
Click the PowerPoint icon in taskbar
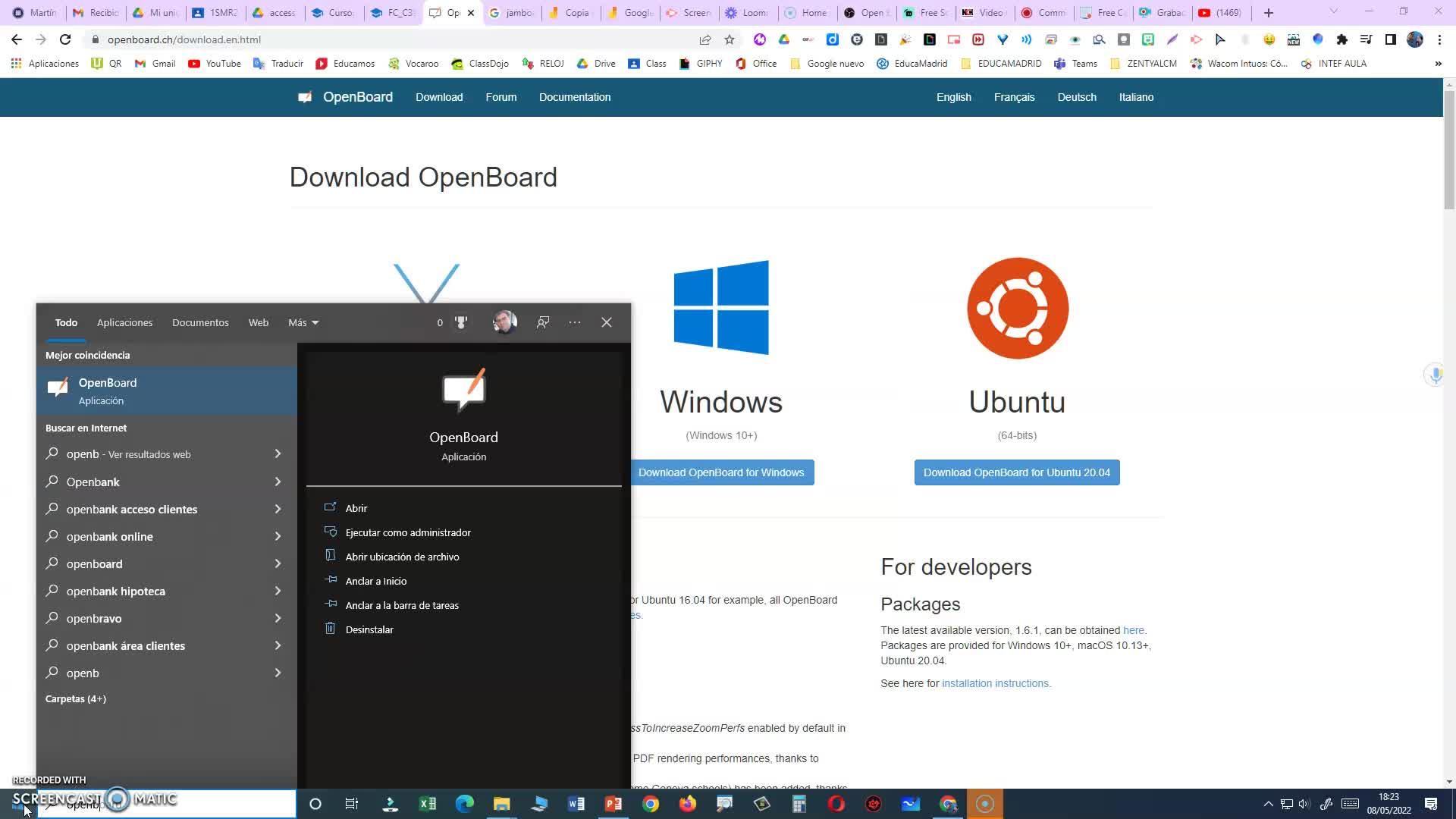click(x=613, y=804)
